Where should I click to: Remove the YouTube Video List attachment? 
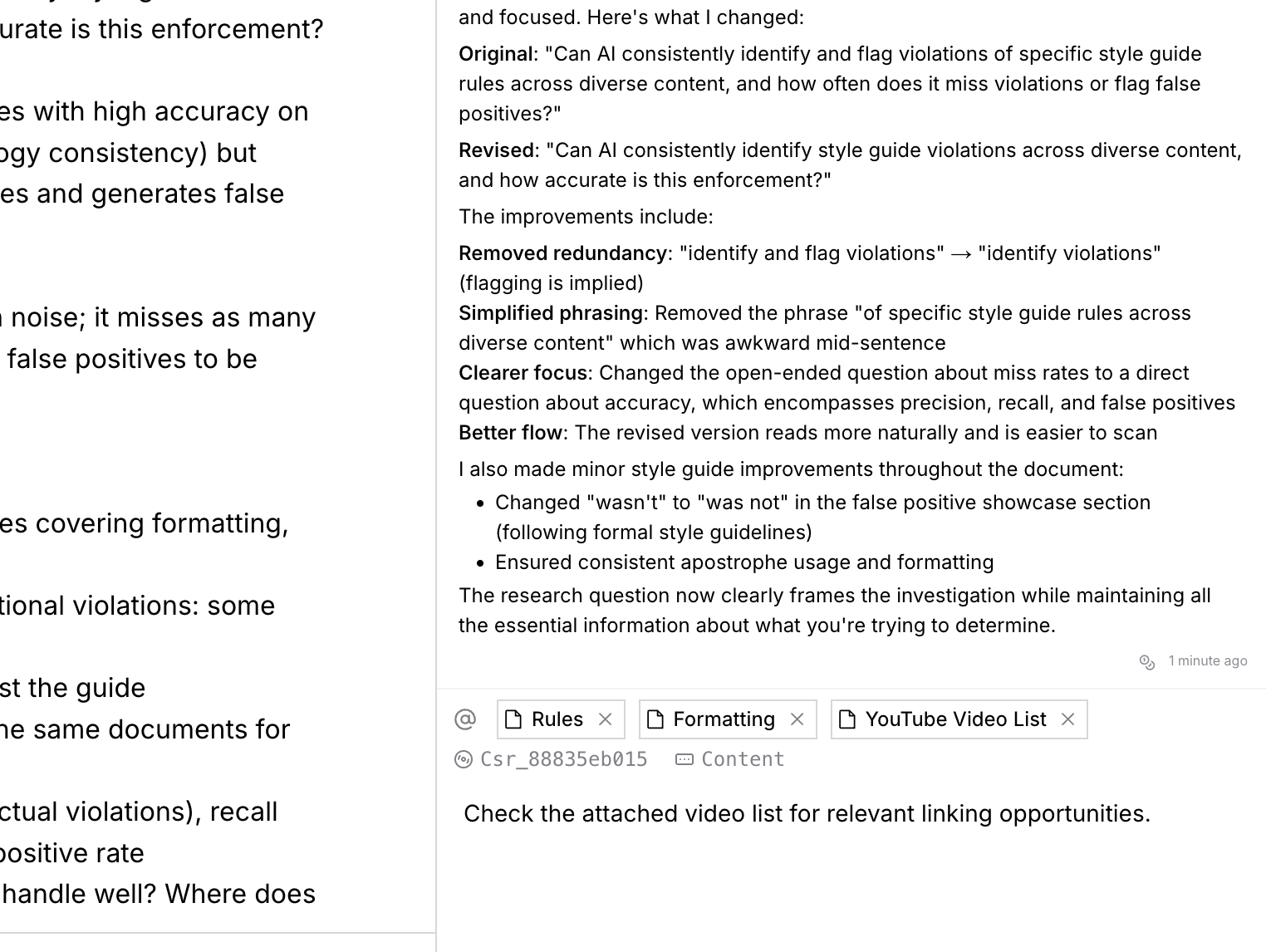1068,719
